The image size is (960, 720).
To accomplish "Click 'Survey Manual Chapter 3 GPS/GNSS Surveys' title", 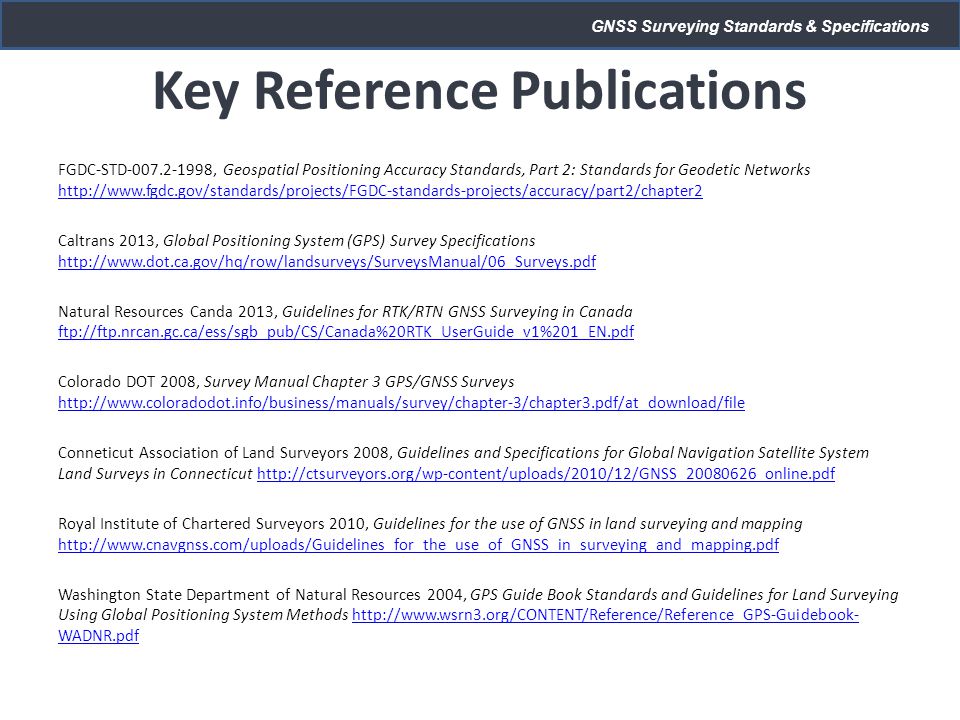I will pos(359,382).
